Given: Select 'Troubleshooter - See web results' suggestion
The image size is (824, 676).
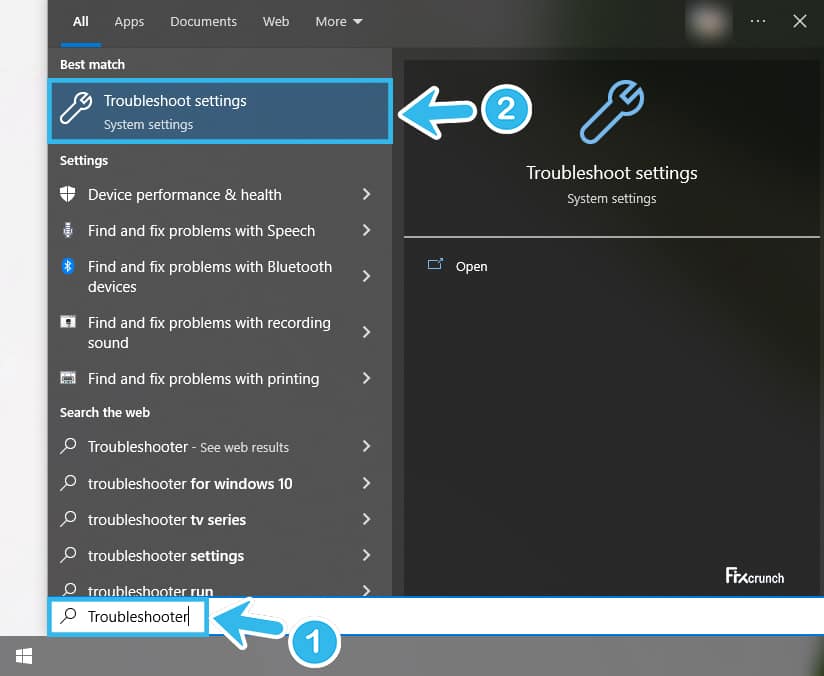Looking at the screenshot, I should (x=220, y=447).
